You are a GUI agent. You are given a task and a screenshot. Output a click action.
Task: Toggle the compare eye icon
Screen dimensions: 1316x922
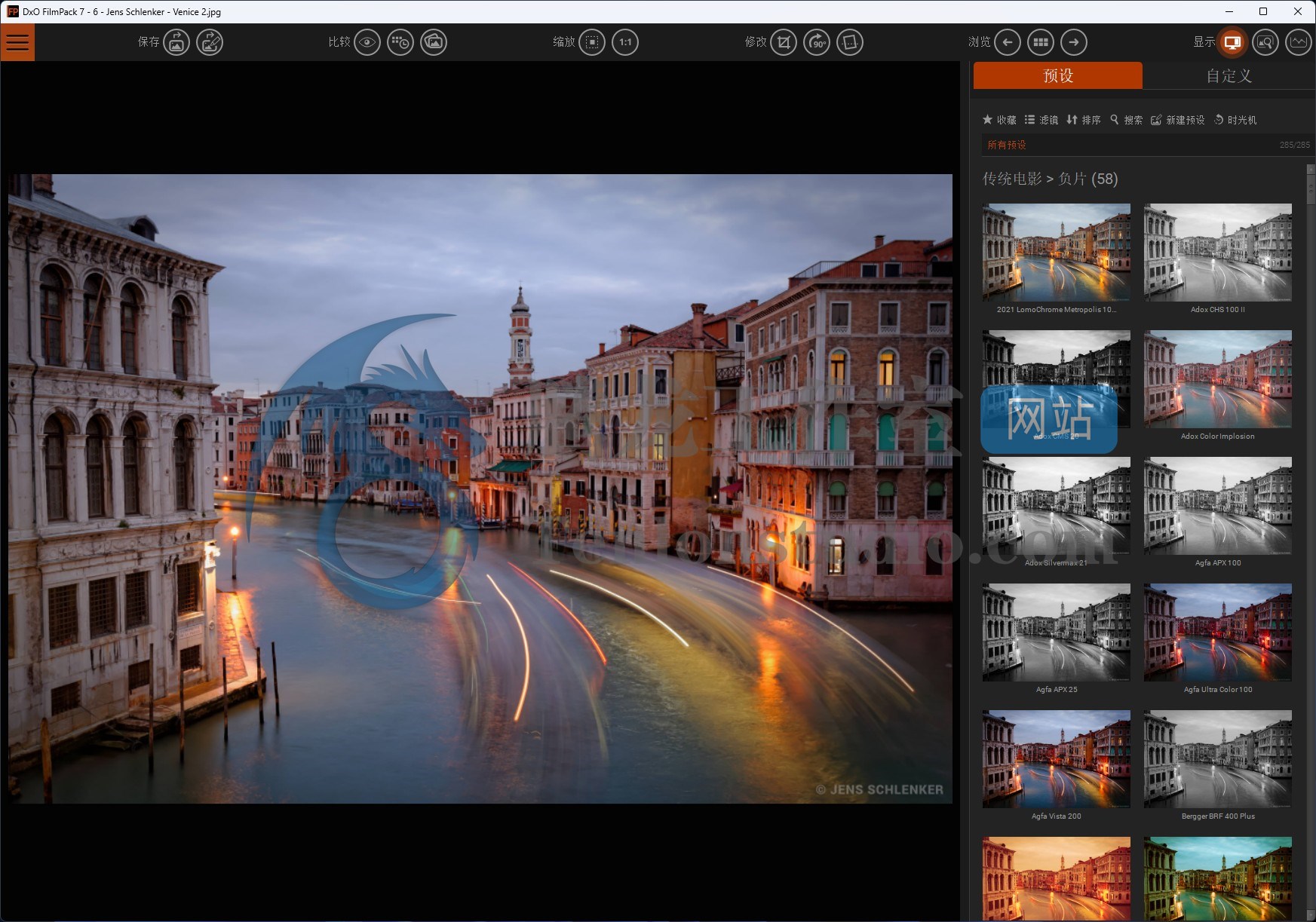click(367, 42)
